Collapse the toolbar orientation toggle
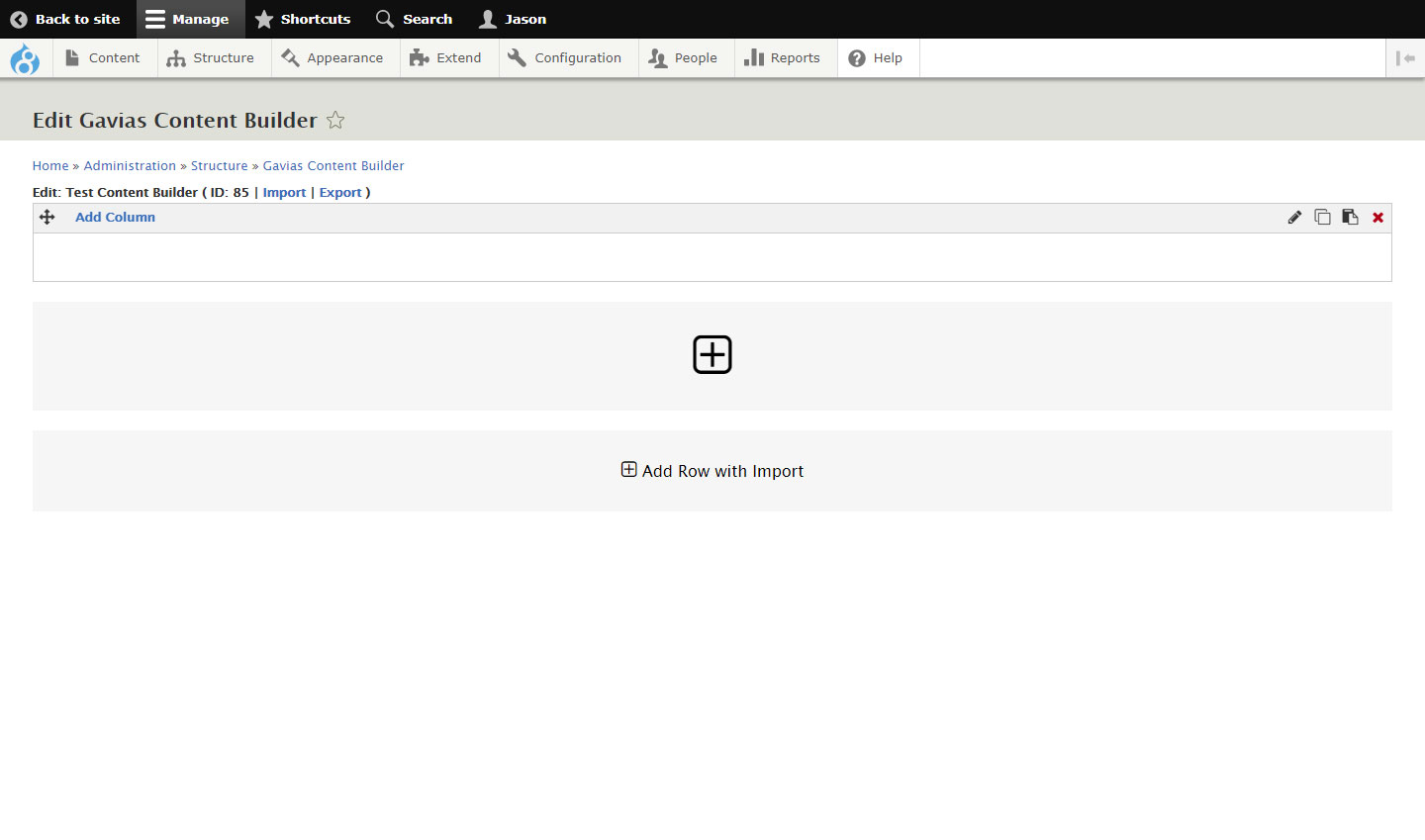1425x840 pixels. click(x=1405, y=58)
